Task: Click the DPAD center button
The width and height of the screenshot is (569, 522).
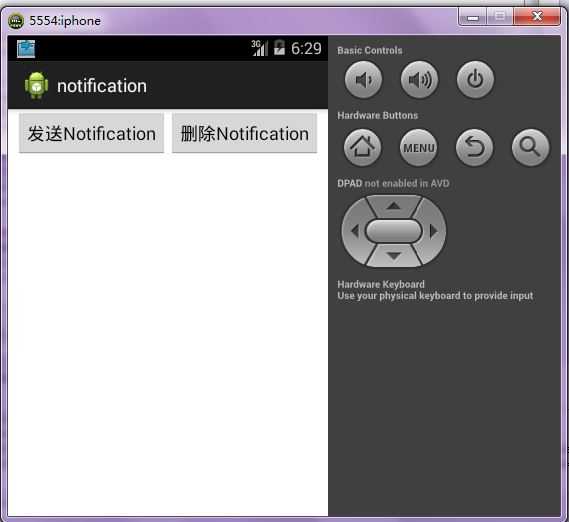Action: (394, 231)
